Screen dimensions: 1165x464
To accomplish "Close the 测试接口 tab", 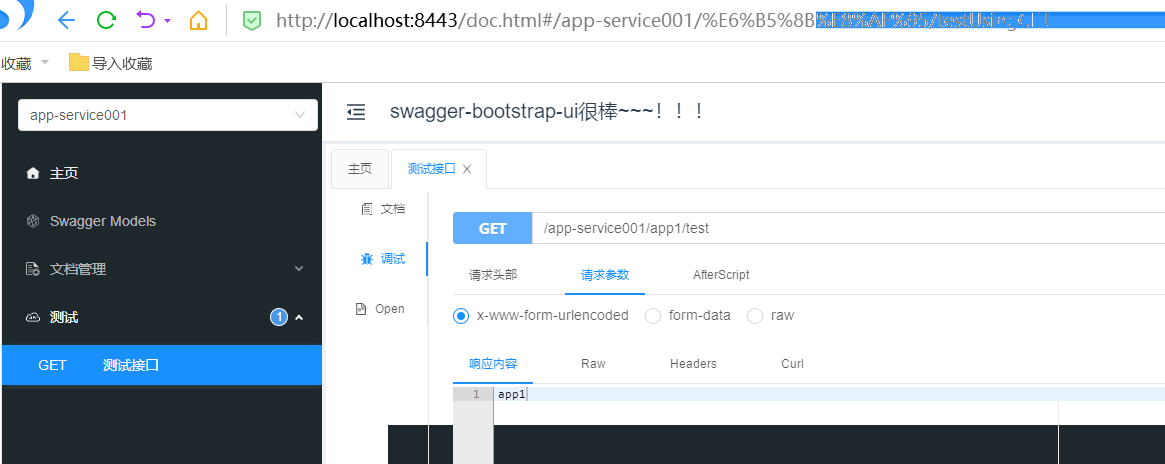I will click(467, 170).
